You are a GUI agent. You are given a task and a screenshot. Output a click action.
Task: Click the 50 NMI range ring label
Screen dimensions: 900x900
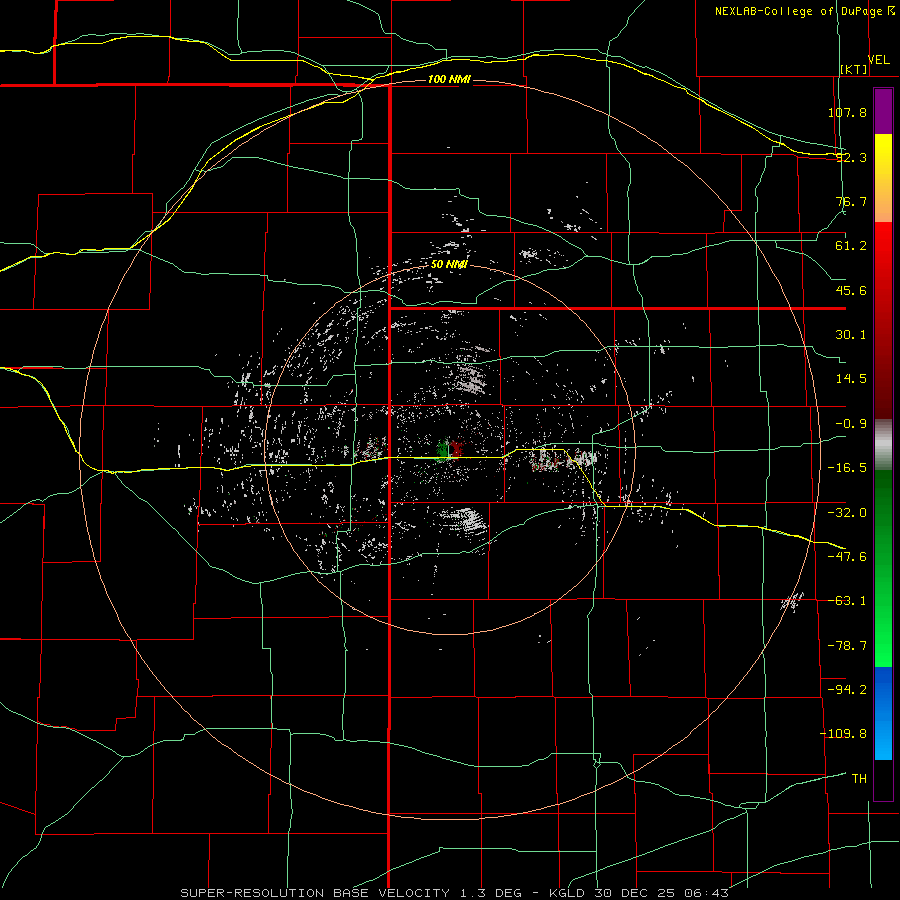[x=449, y=264]
